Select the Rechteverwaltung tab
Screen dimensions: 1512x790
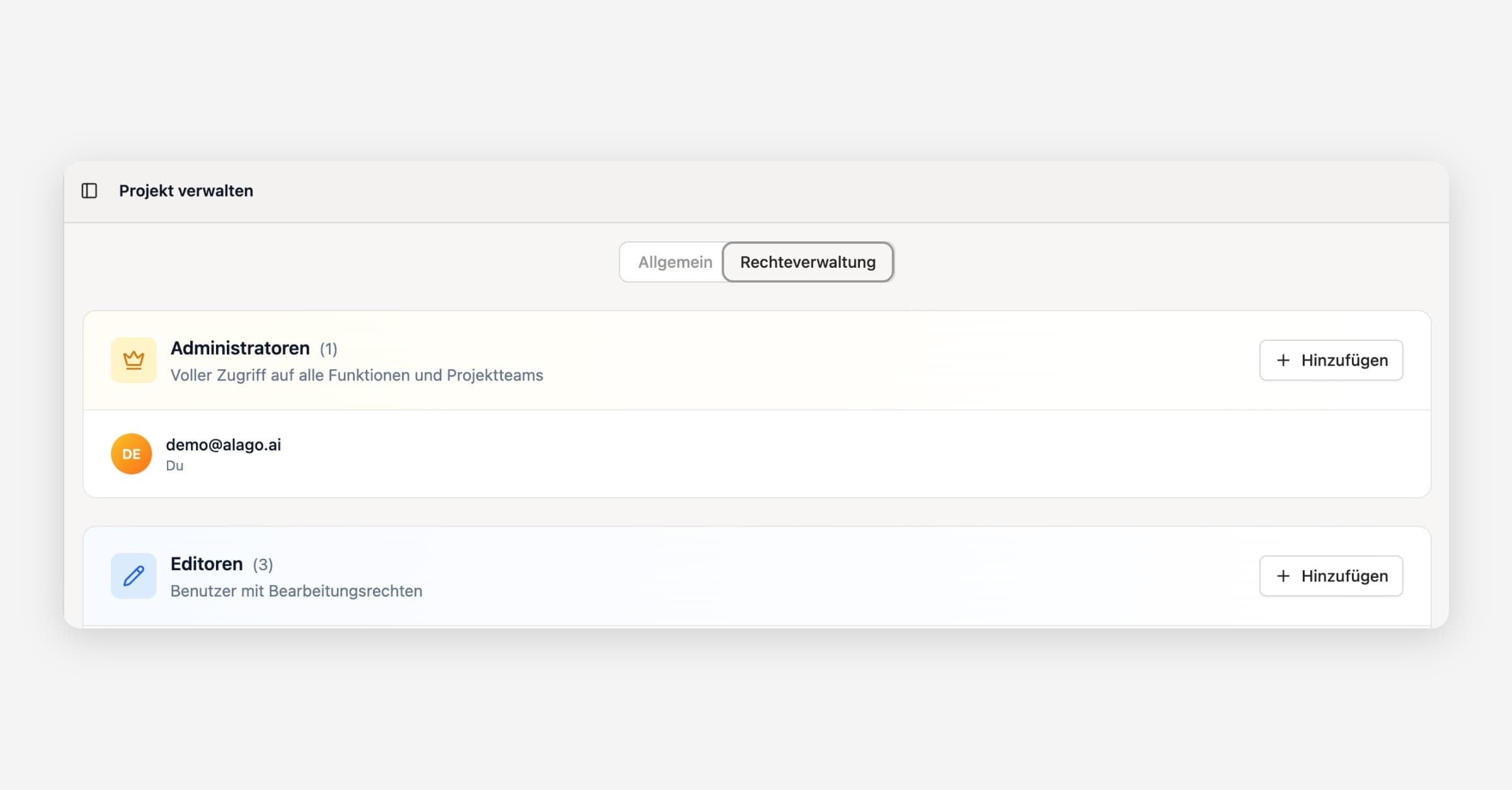(808, 262)
